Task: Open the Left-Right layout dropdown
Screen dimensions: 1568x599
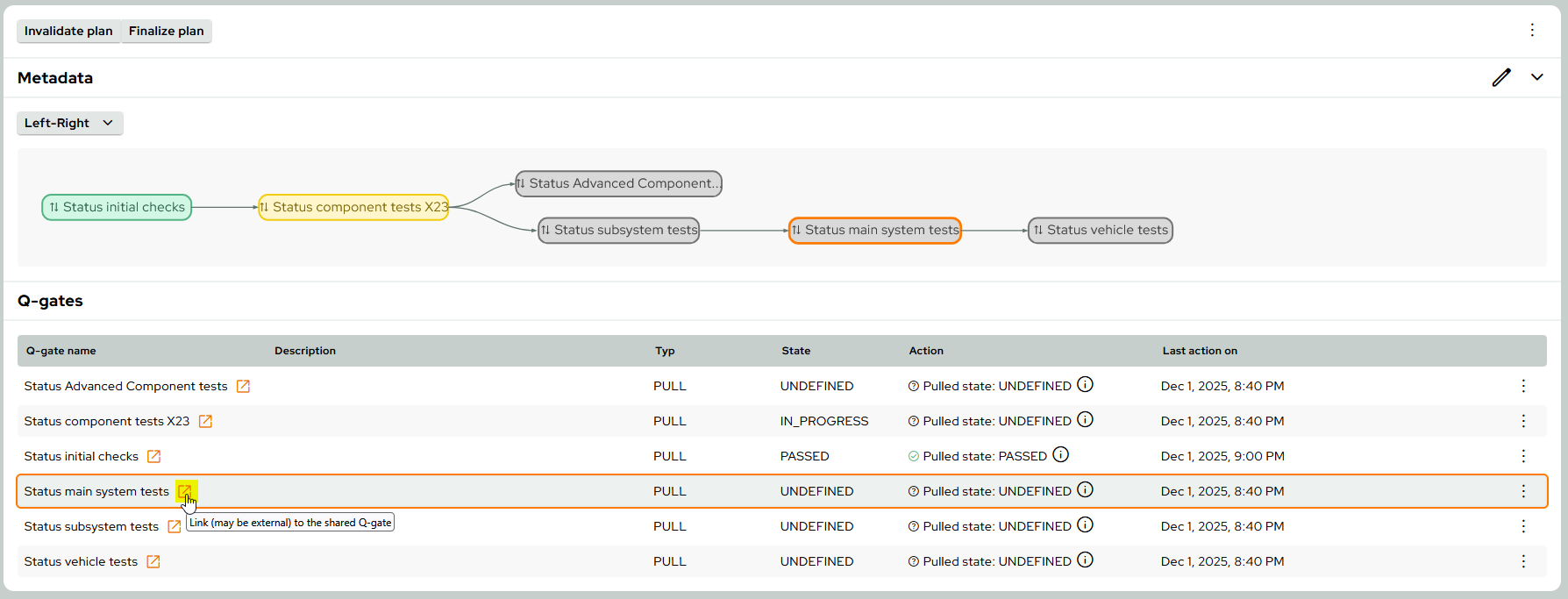Action: [x=69, y=123]
